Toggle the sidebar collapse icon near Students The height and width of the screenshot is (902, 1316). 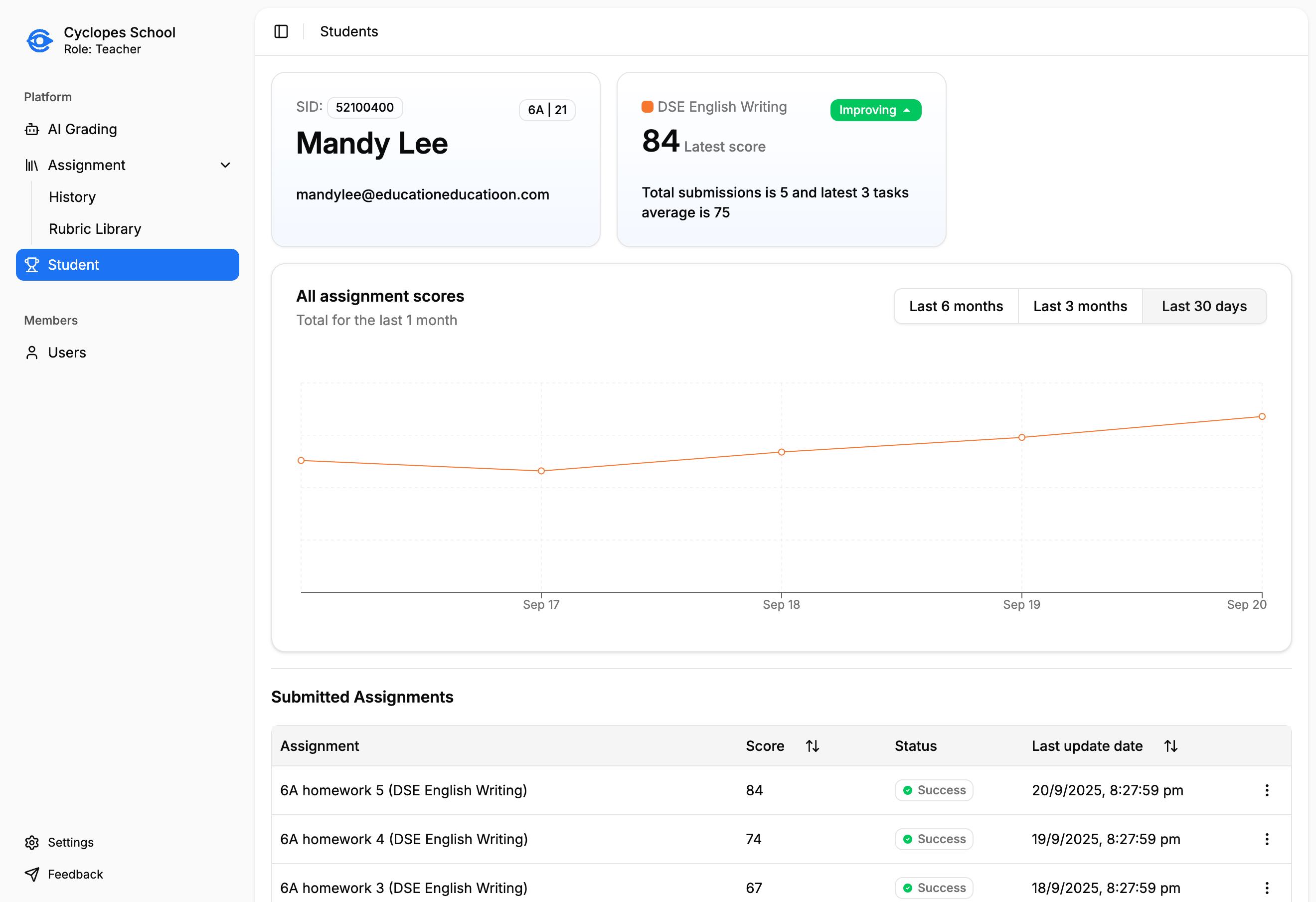(282, 32)
